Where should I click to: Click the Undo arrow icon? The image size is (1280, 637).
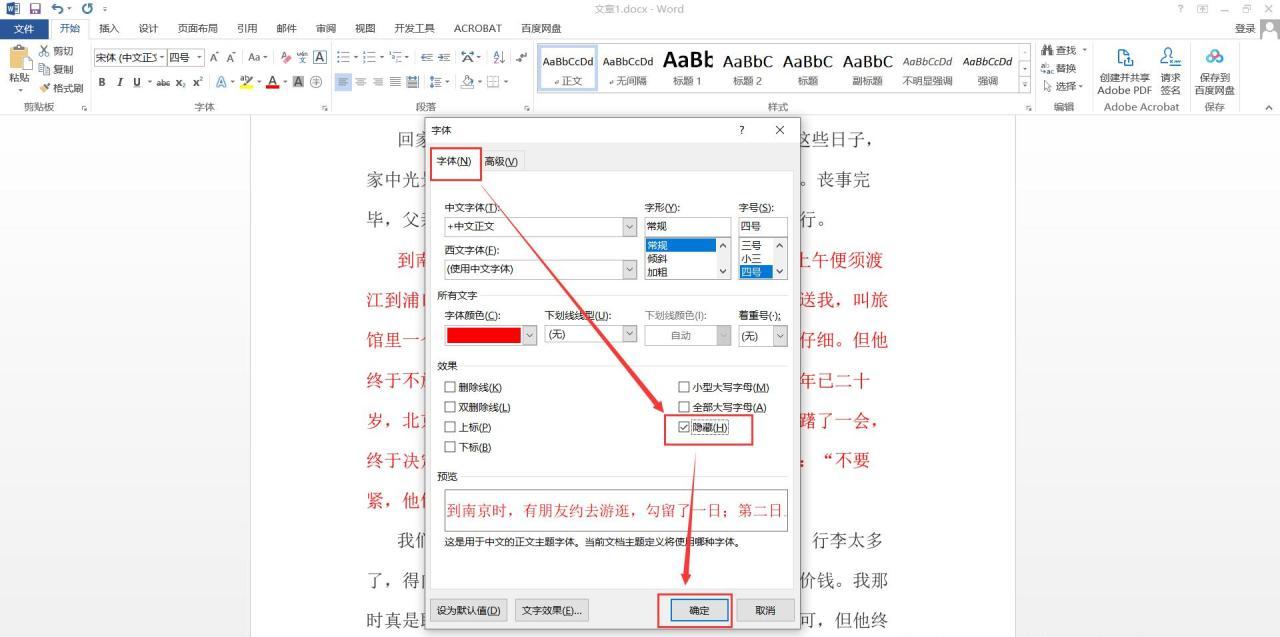[58, 9]
